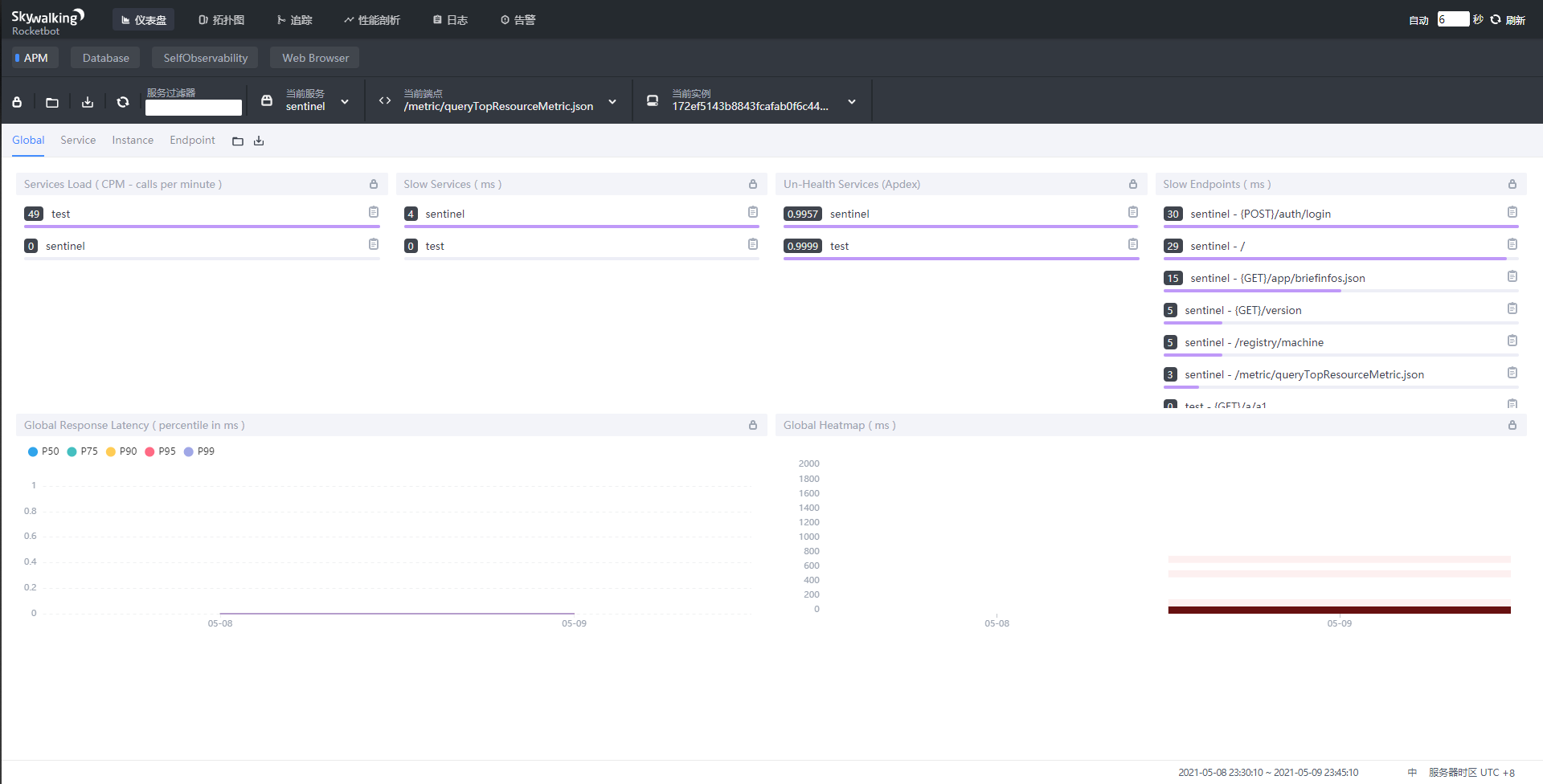The image size is (1543, 784).
Task: Click the language switch icon in the footer
Action: coord(1412,772)
